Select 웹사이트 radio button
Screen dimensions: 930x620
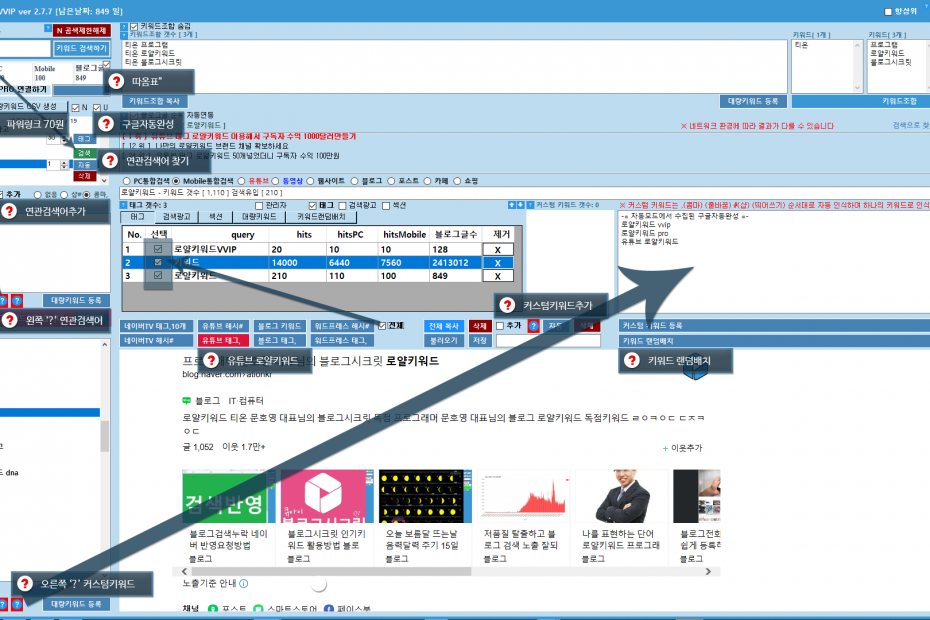(310, 181)
